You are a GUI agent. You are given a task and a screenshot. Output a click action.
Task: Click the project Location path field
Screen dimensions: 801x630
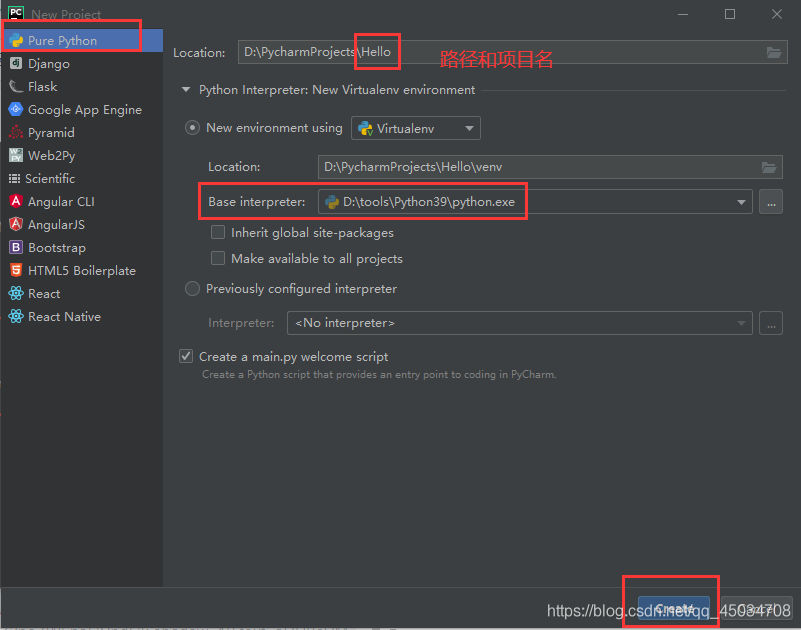point(500,53)
